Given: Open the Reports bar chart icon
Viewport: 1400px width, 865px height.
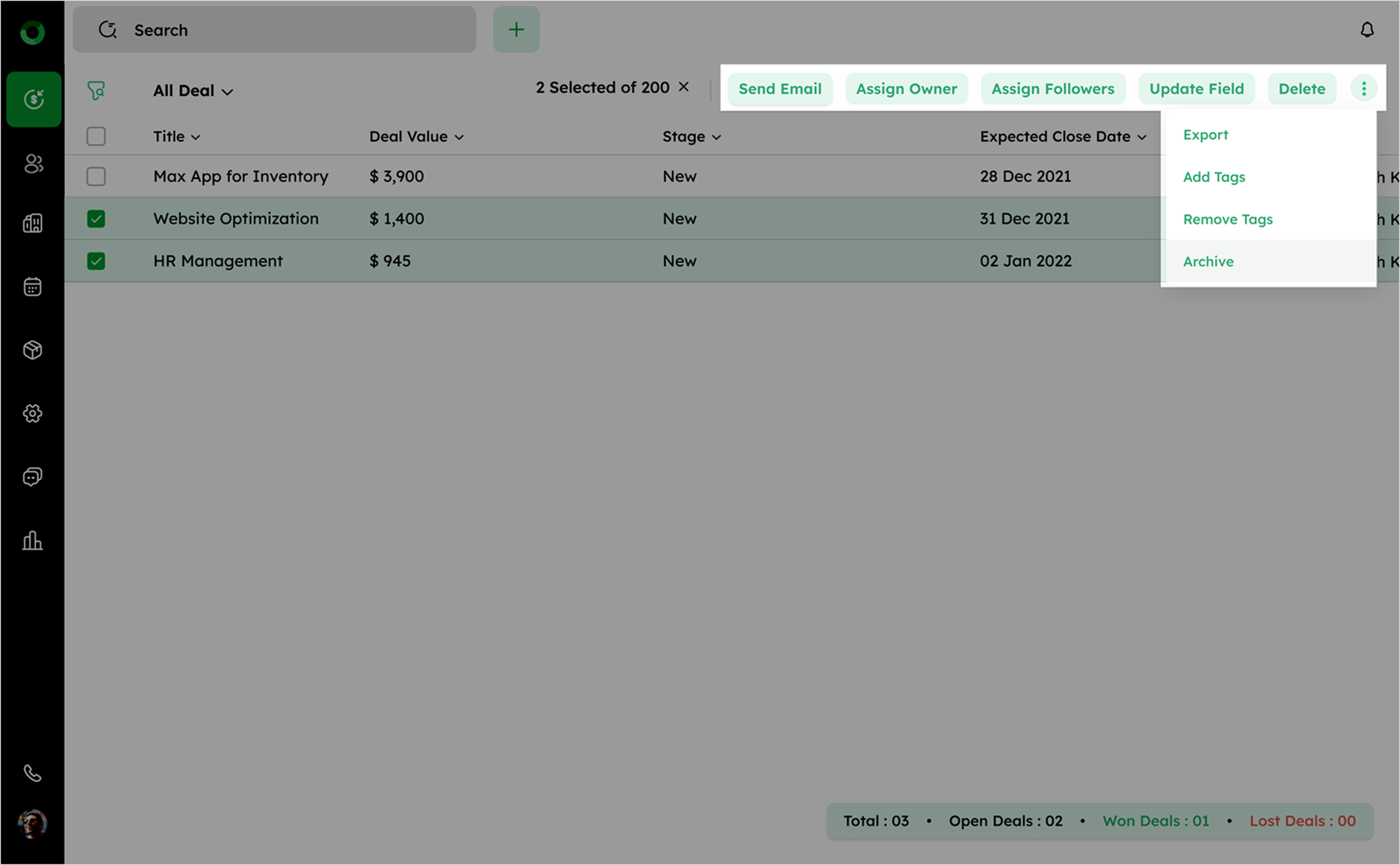Looking at the screenshot, I should 33,540.
